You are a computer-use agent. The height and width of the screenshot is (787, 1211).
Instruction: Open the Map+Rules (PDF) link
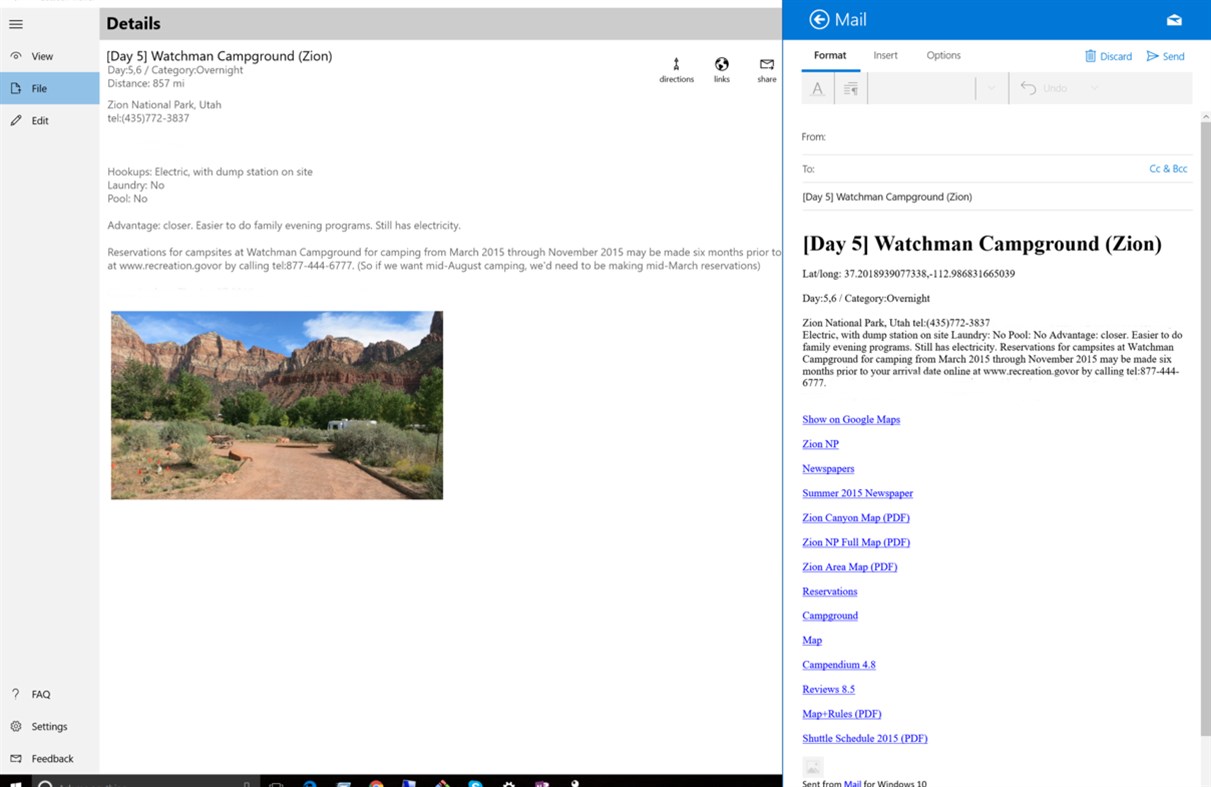click(841, 713)
